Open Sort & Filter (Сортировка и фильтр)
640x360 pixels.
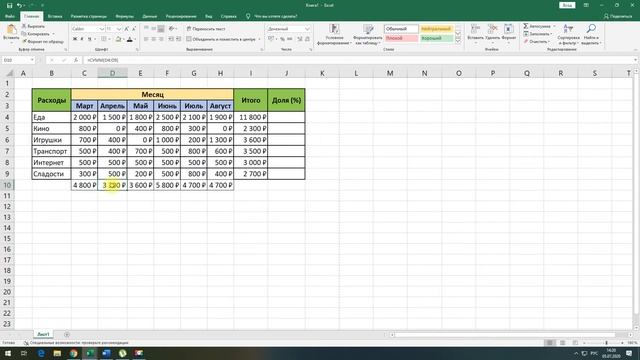coord(568,34)
